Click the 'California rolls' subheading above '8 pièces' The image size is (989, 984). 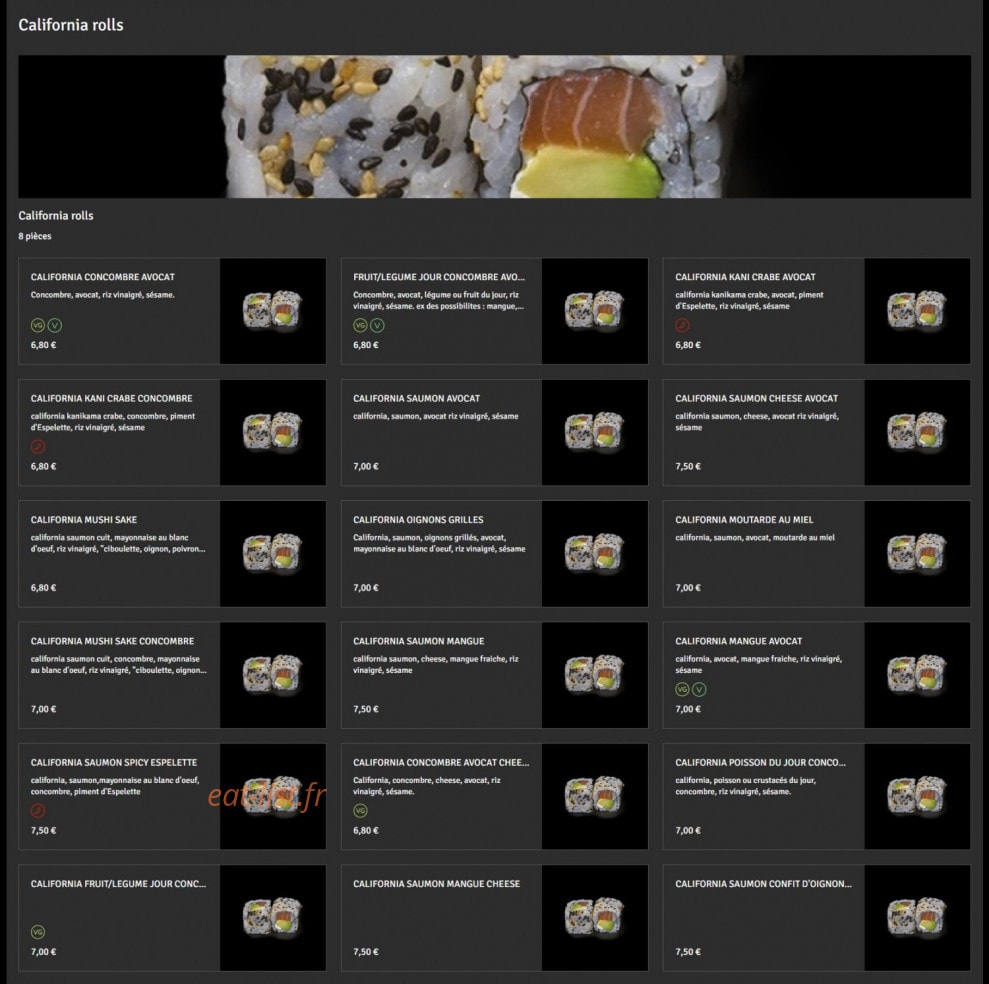(56, 216)
